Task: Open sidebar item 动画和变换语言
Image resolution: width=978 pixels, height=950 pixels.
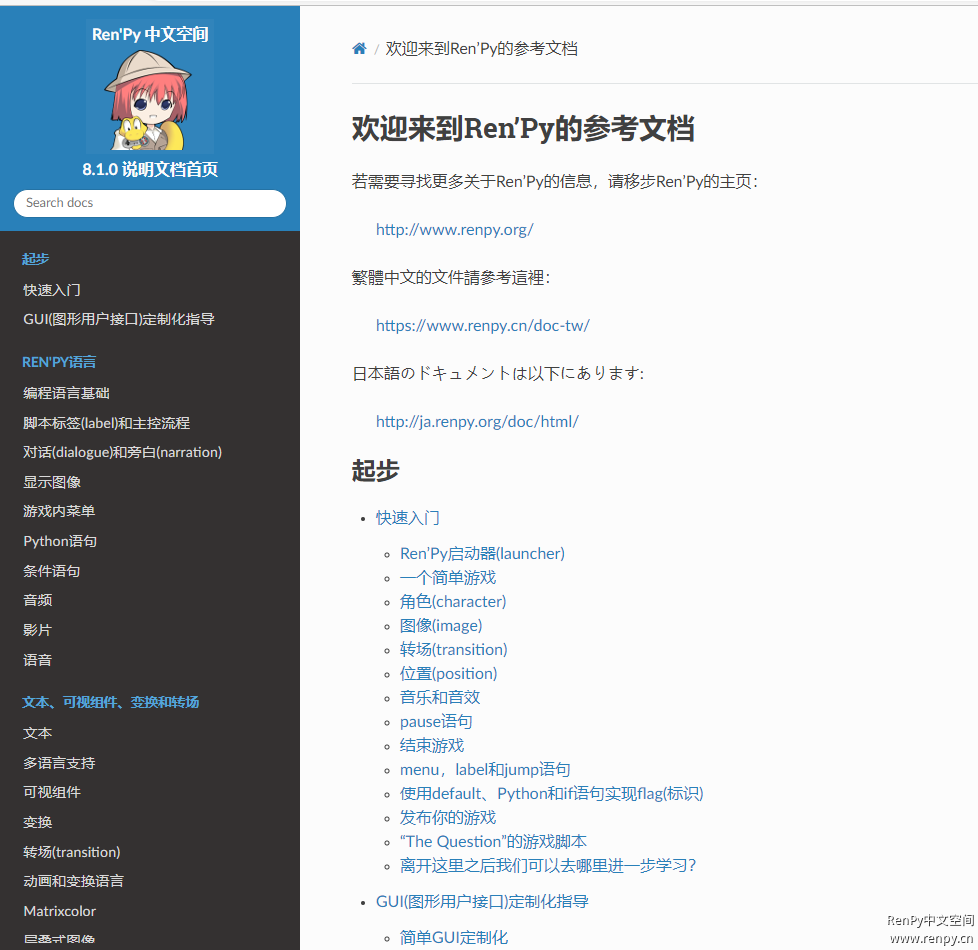Action: tap(73, 881)
